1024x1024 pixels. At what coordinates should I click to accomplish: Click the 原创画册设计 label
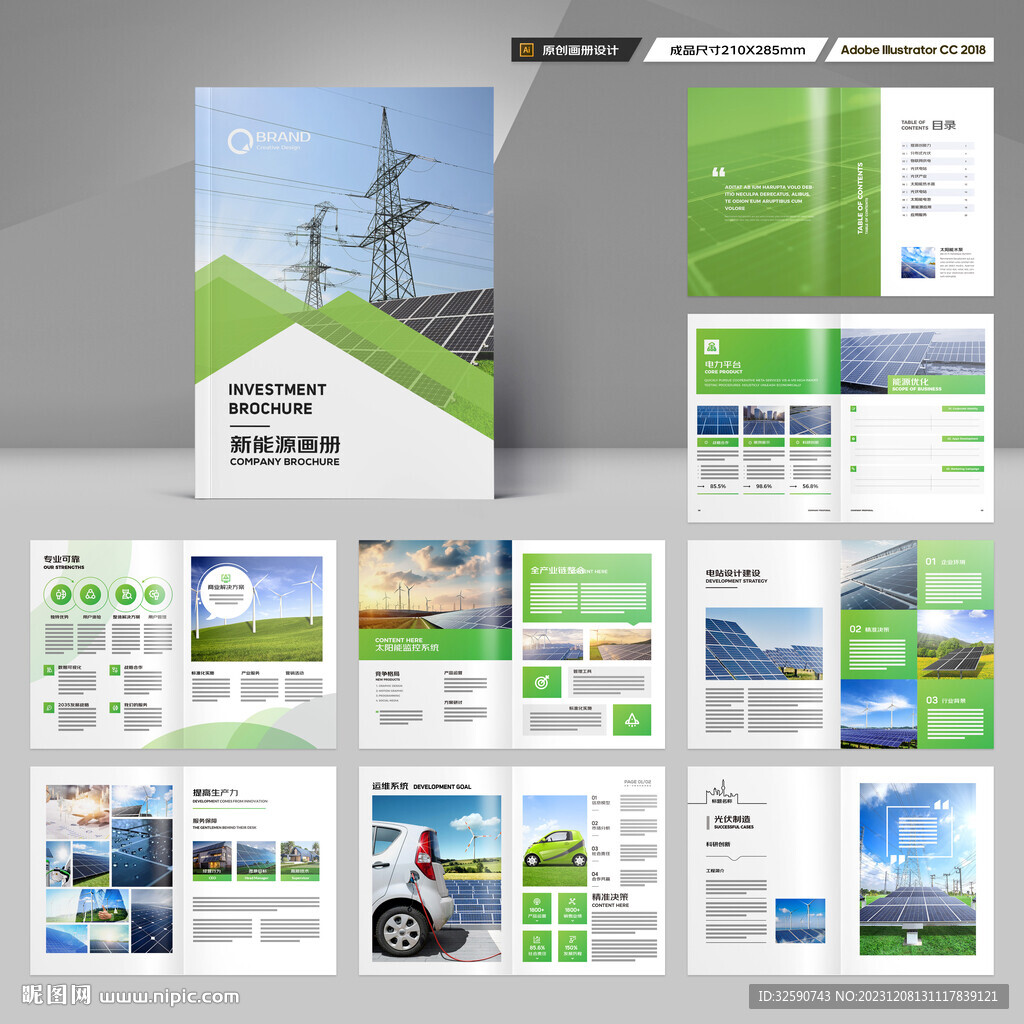point(581,50)
